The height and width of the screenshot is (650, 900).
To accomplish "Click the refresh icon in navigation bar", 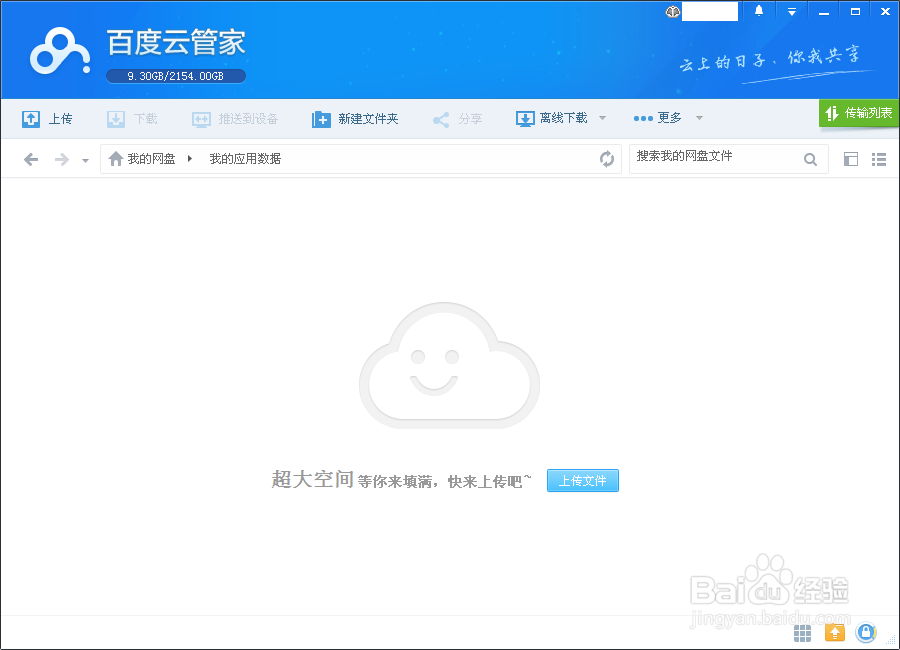I will 607,158.
